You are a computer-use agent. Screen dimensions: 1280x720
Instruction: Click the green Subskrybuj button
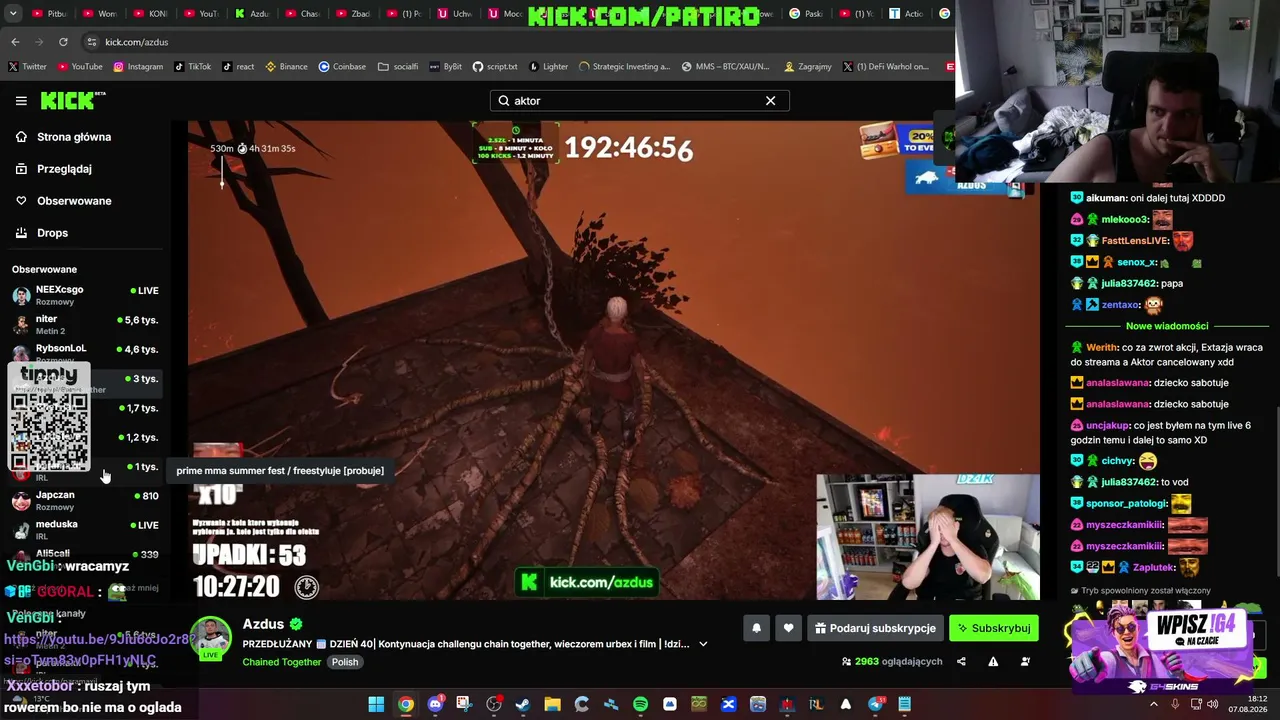pyautogui.click(x=994, y=628)
